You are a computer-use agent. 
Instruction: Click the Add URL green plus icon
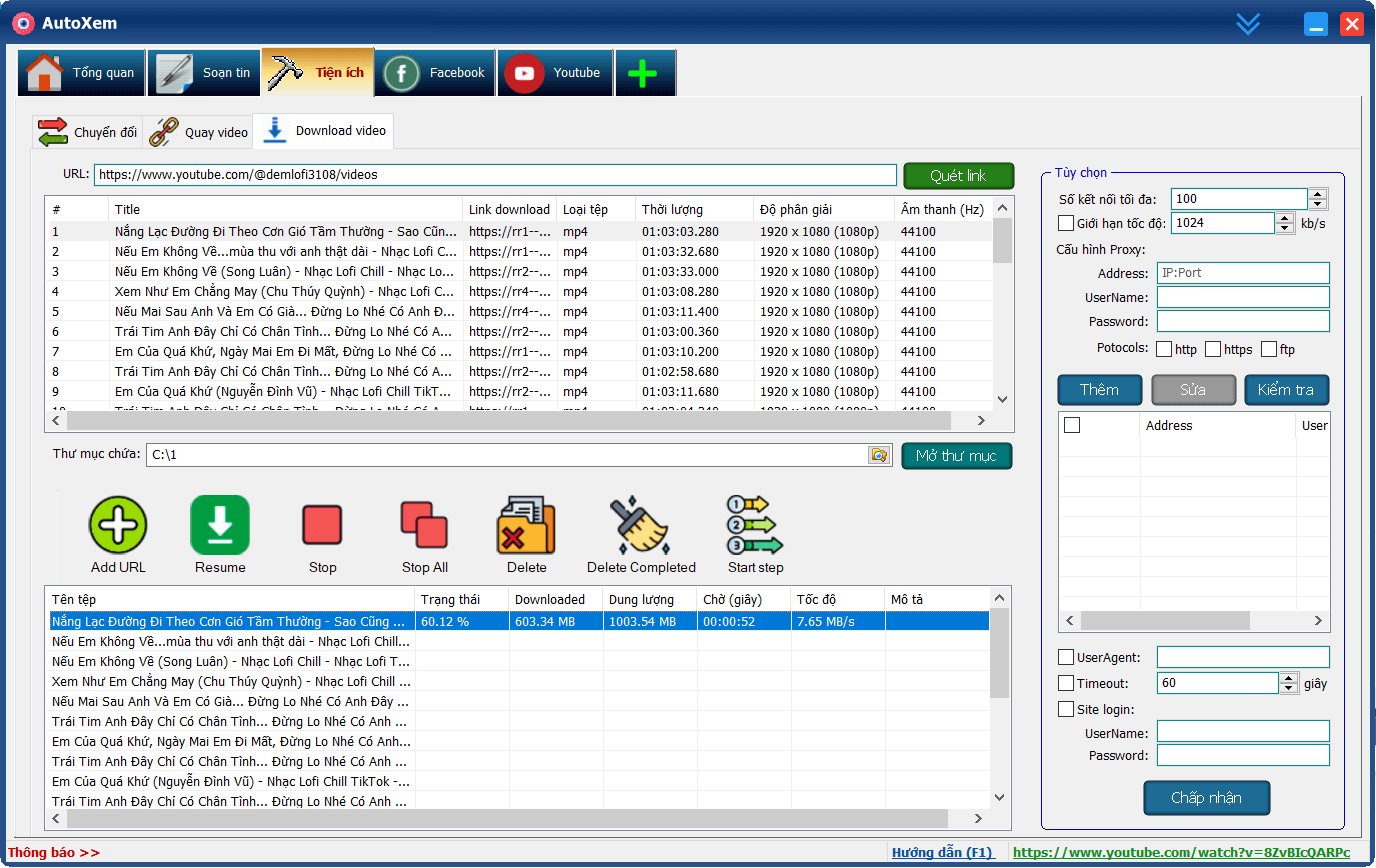[118, 525]
